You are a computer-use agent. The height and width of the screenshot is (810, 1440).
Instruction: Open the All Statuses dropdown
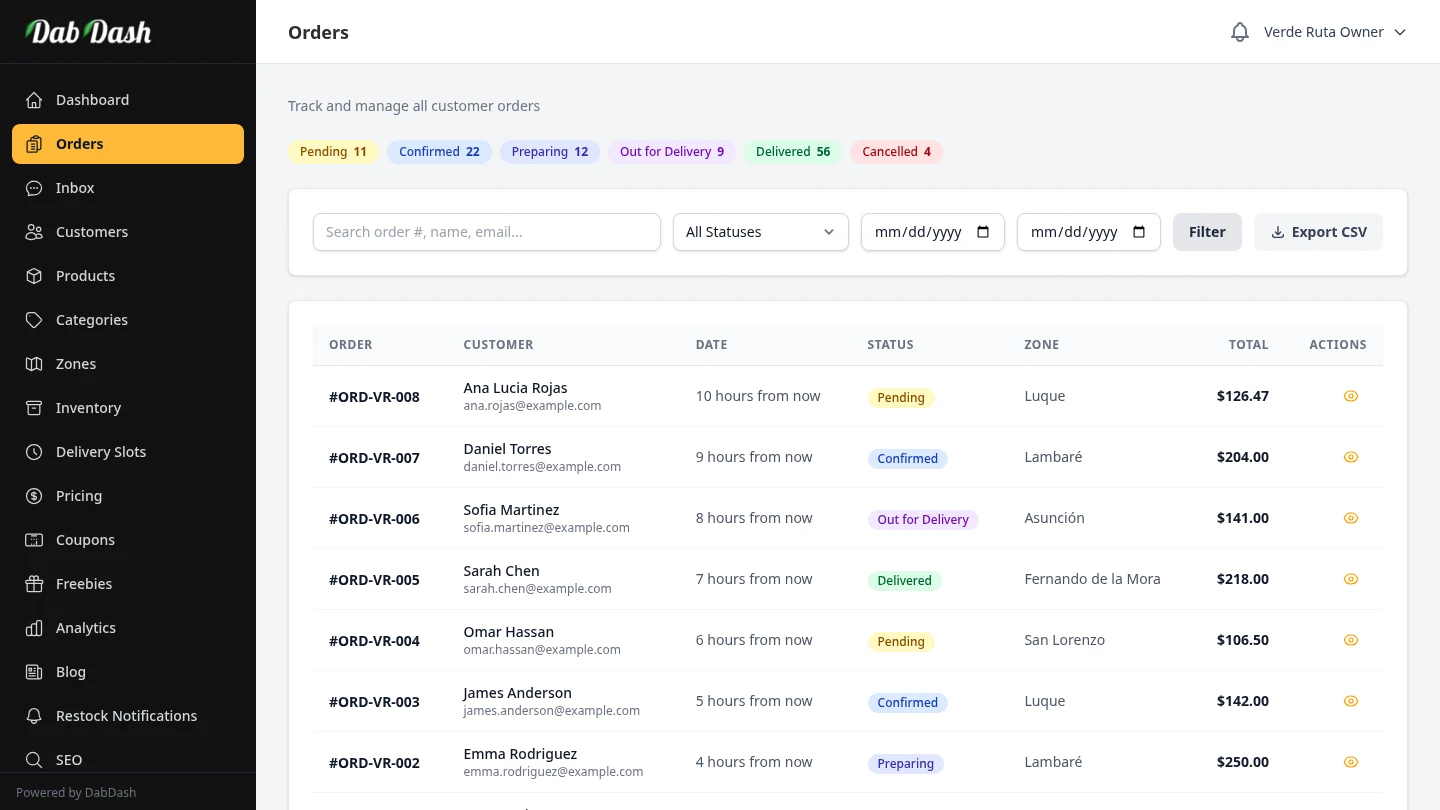tap(760, 232)
